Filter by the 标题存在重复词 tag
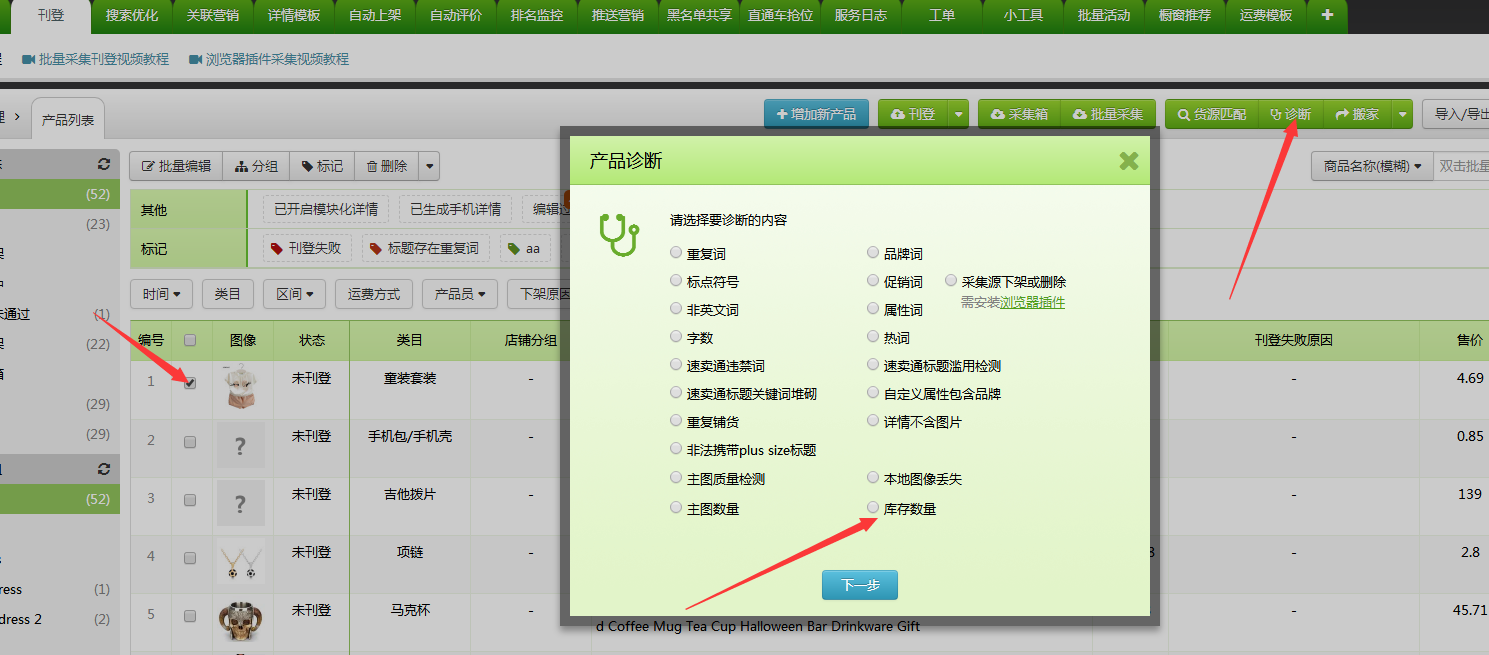The image size is (1489, 655). tap(426, 248)
